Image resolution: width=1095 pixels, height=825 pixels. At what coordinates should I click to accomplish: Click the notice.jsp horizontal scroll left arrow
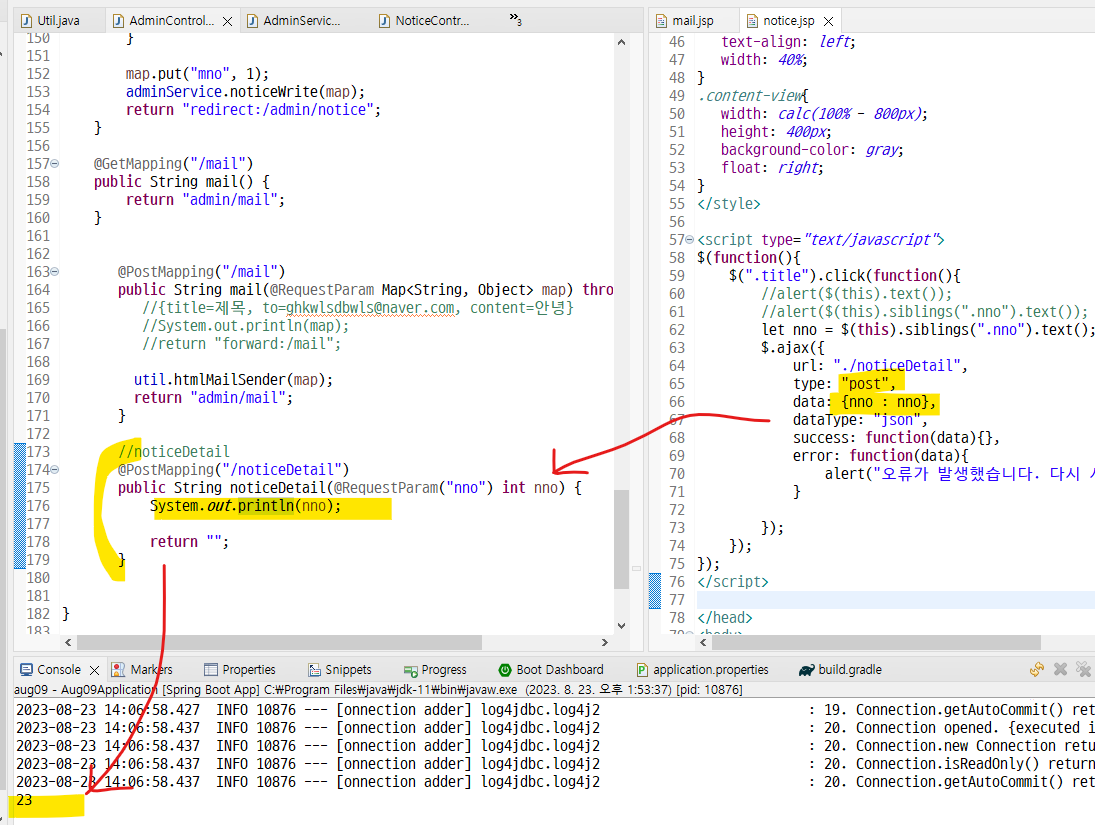click(x=705, y=642)
